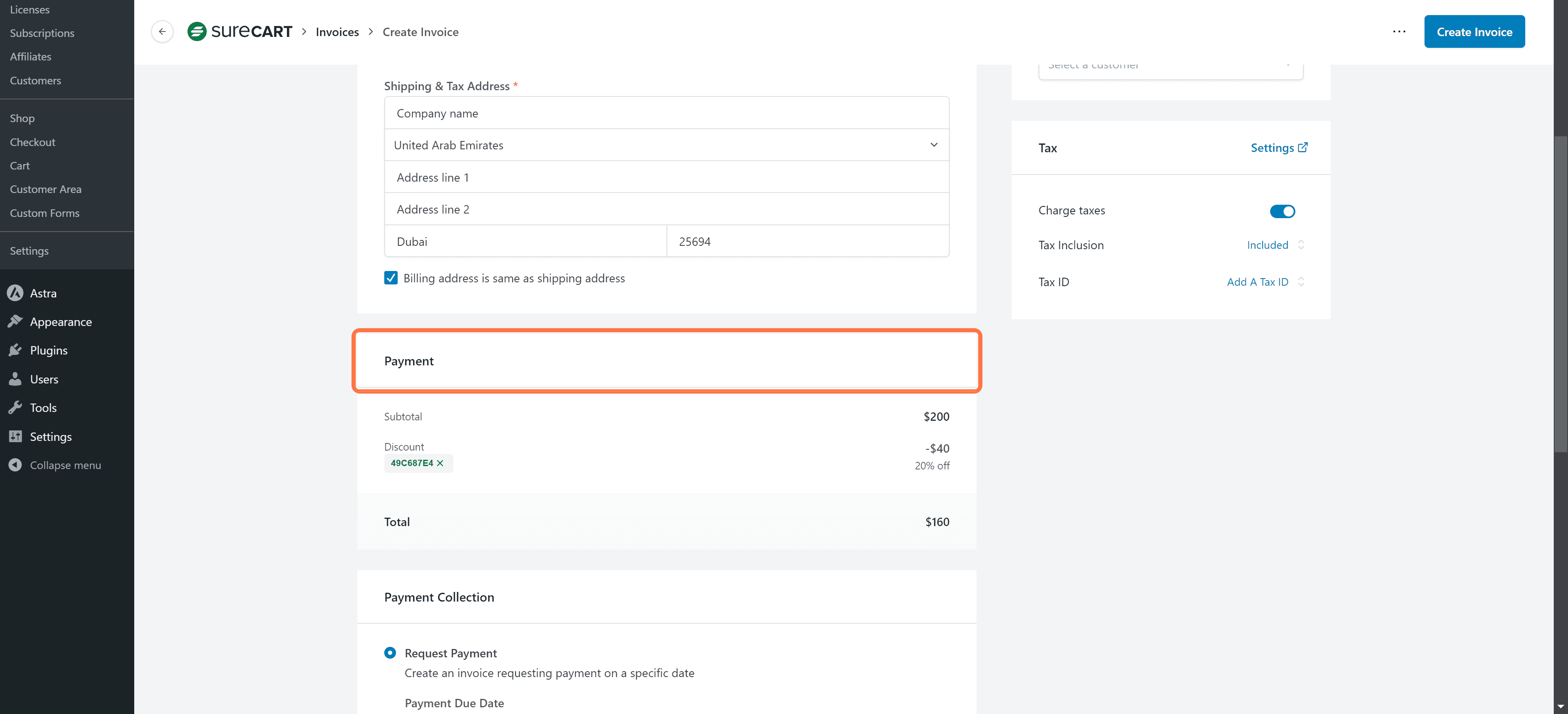Click the back arrow circle button
The height and width of the screenshot is (714, 1568).
point(162,31)
